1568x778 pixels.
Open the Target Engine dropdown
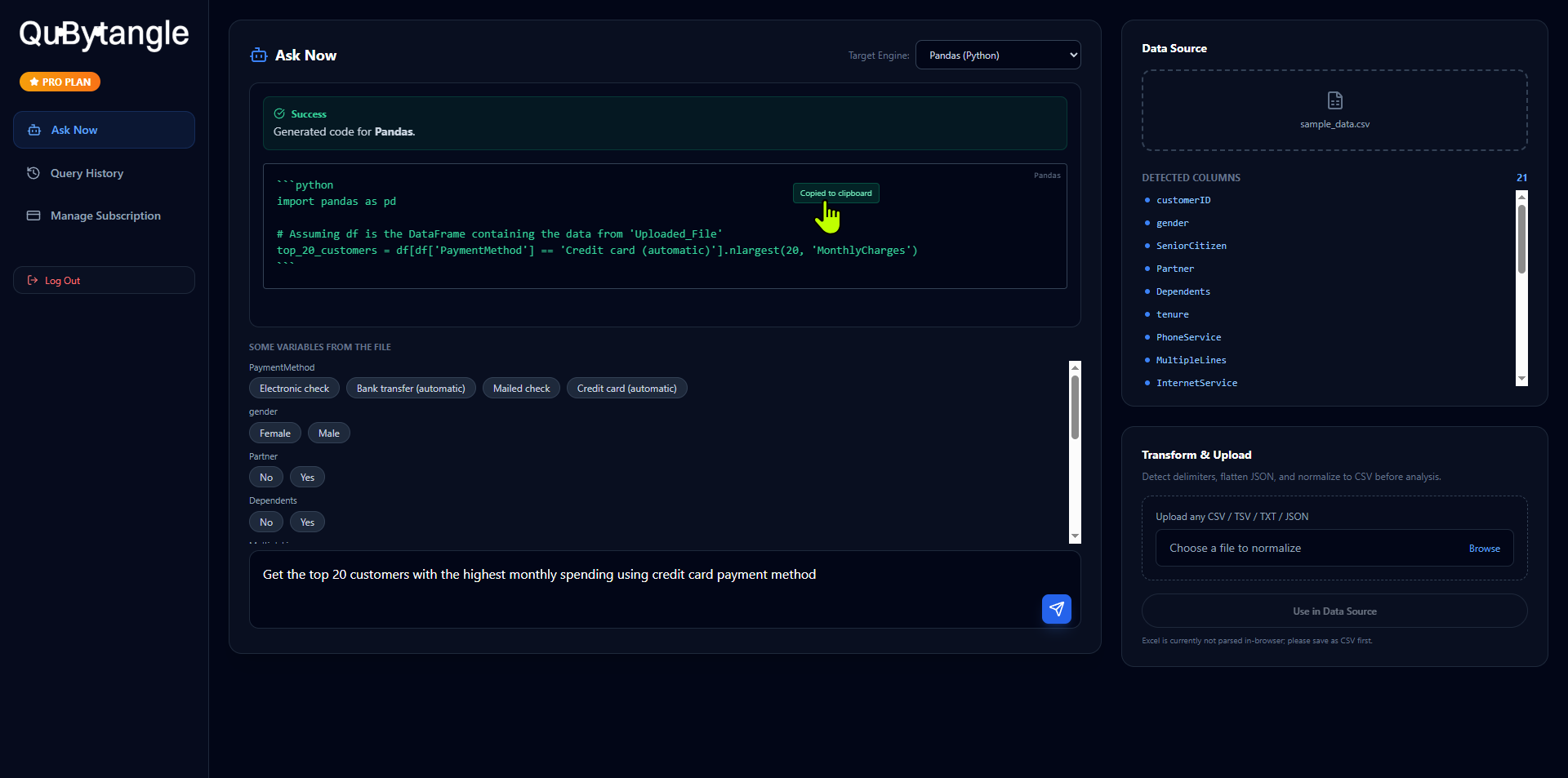(x=998, y=55)
